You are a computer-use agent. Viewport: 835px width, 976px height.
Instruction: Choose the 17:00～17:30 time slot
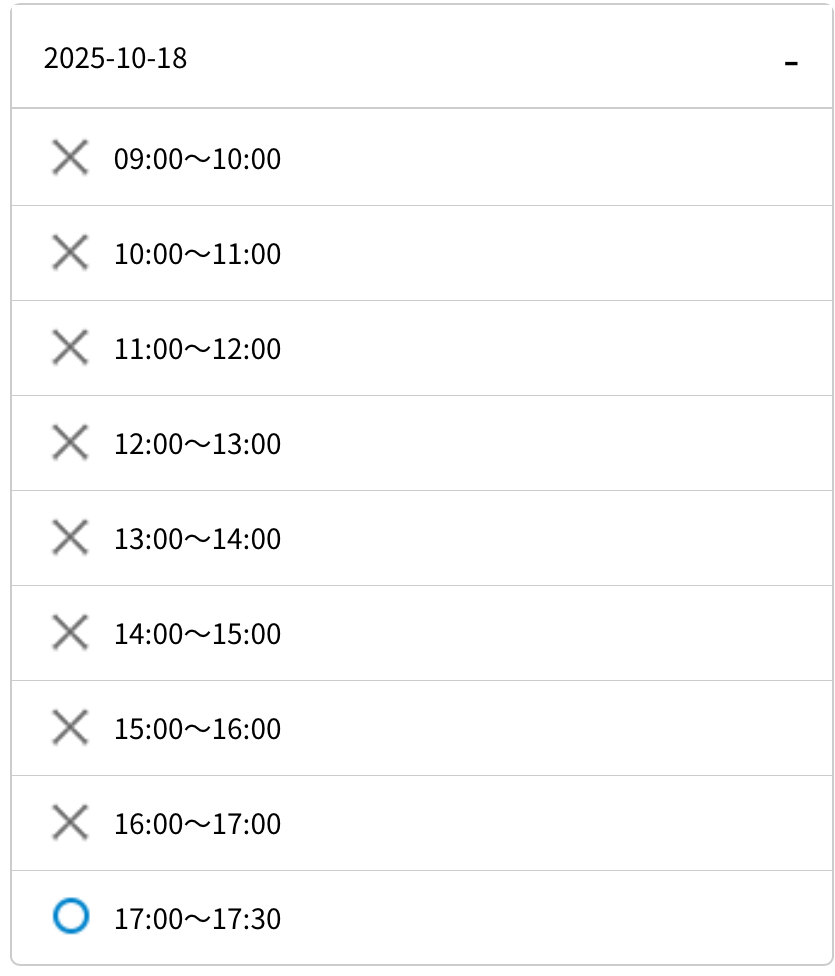click(197, 919)
